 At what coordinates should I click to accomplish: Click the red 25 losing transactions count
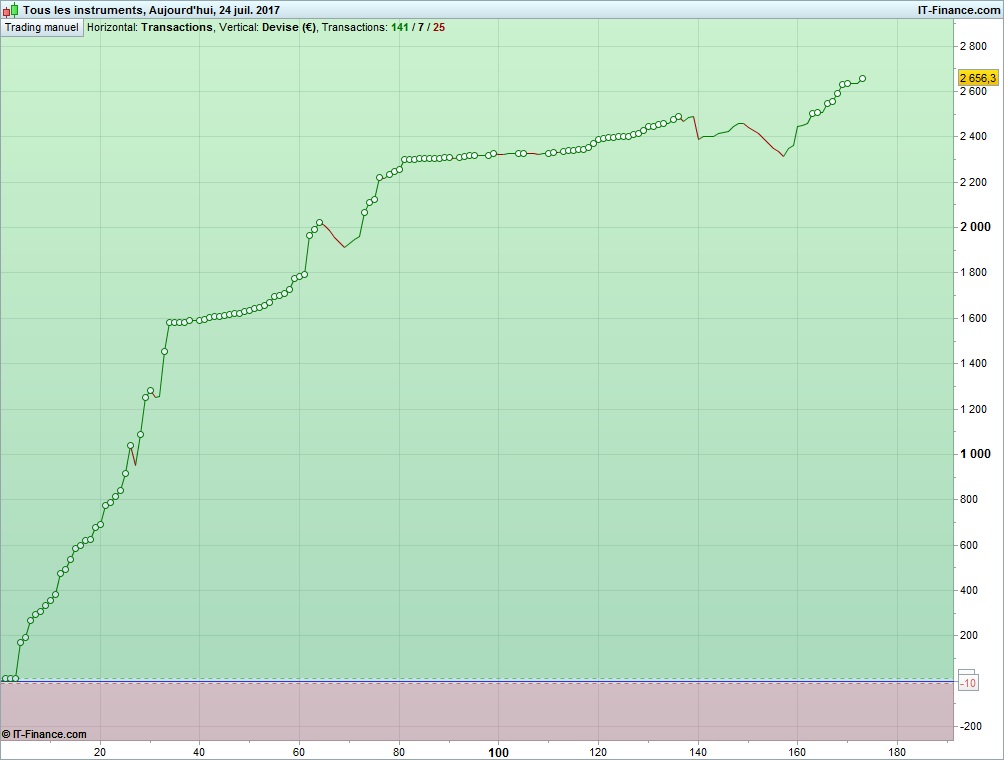point(439,28)
